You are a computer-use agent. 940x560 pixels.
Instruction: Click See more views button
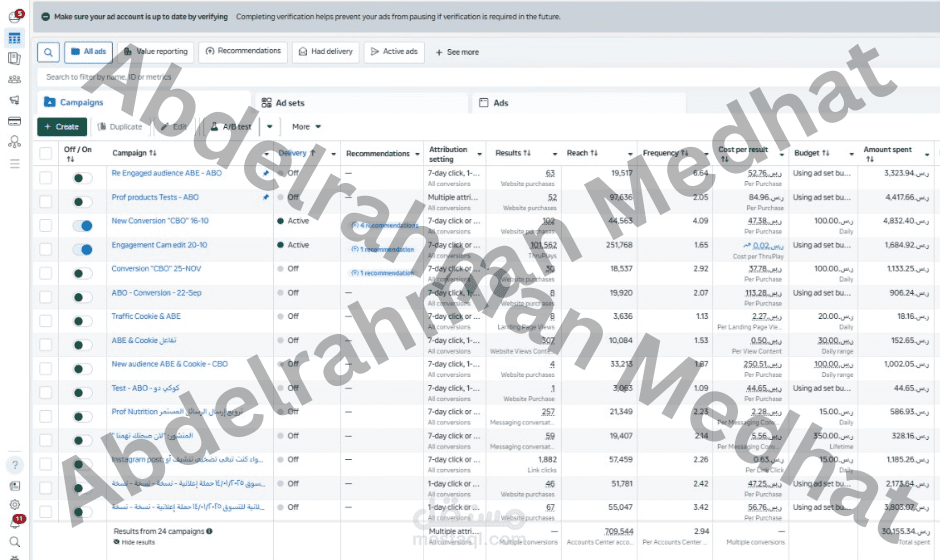point(457,53)
